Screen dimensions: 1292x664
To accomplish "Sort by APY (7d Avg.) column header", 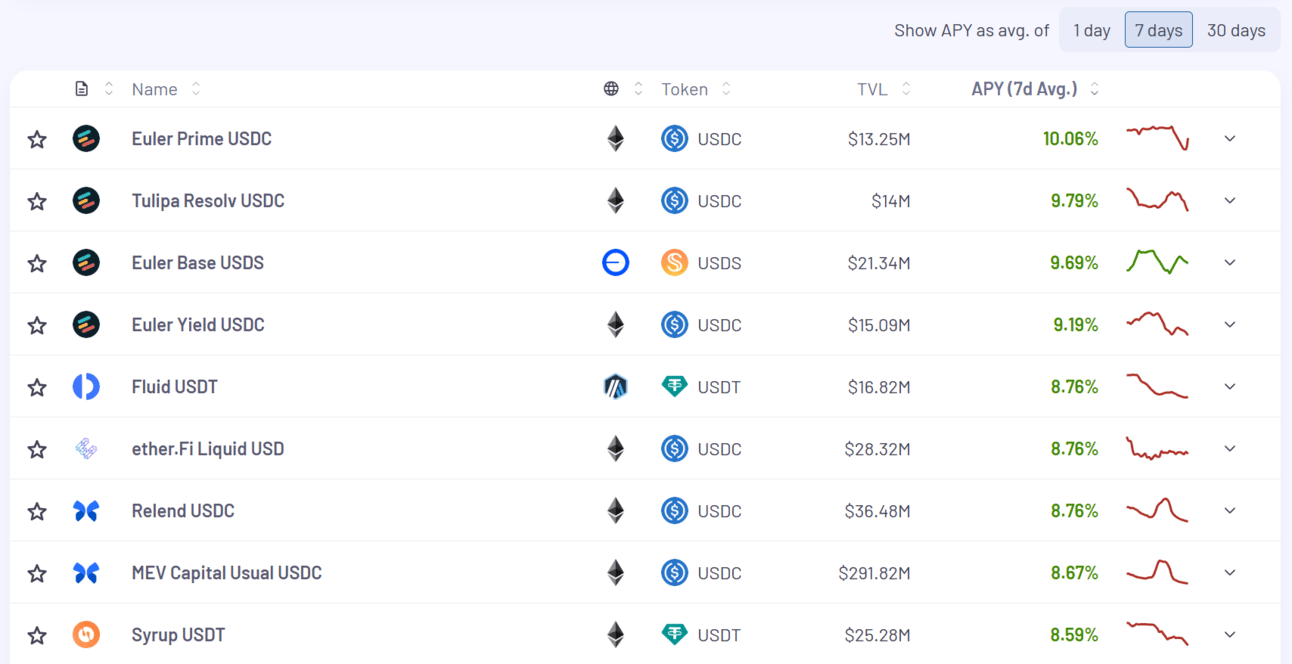I will 1024,89.
